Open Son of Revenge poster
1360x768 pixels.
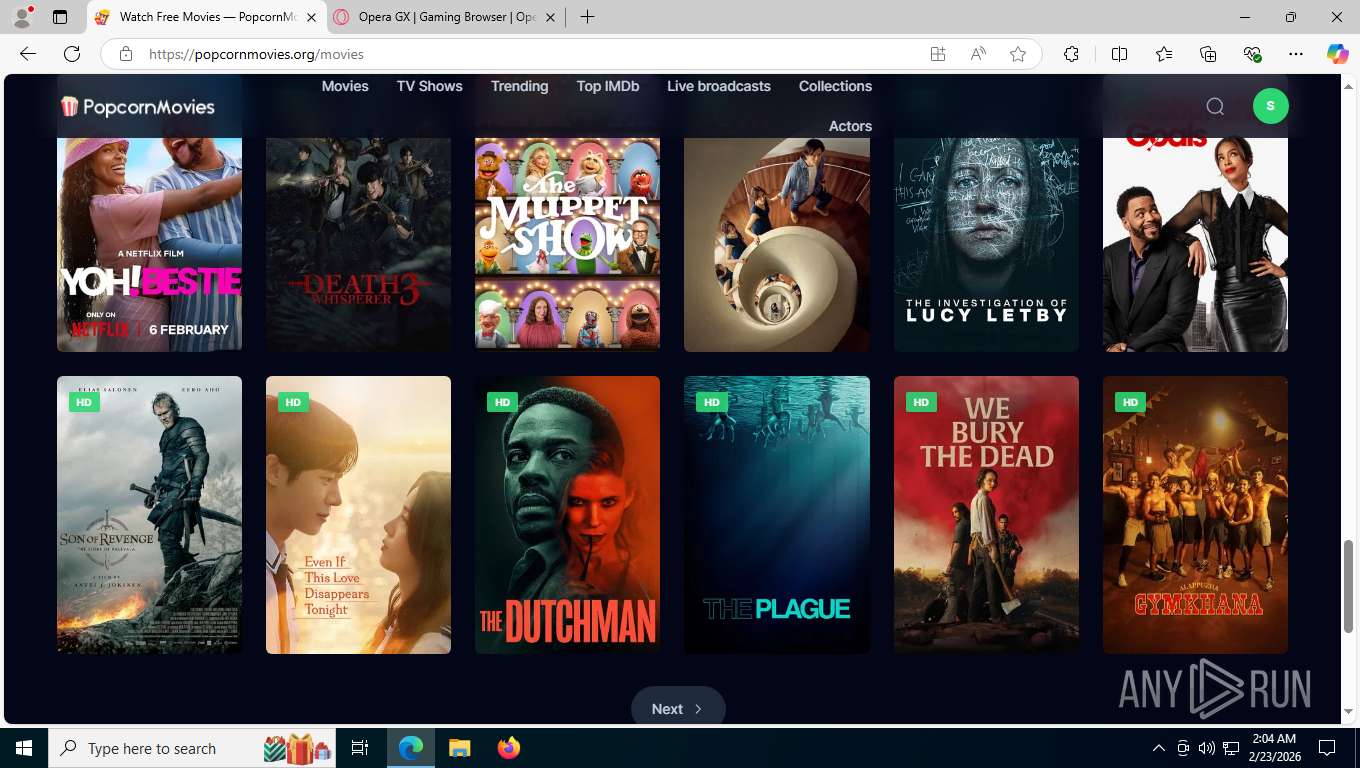pyautogui.click(x=149, y=515)
